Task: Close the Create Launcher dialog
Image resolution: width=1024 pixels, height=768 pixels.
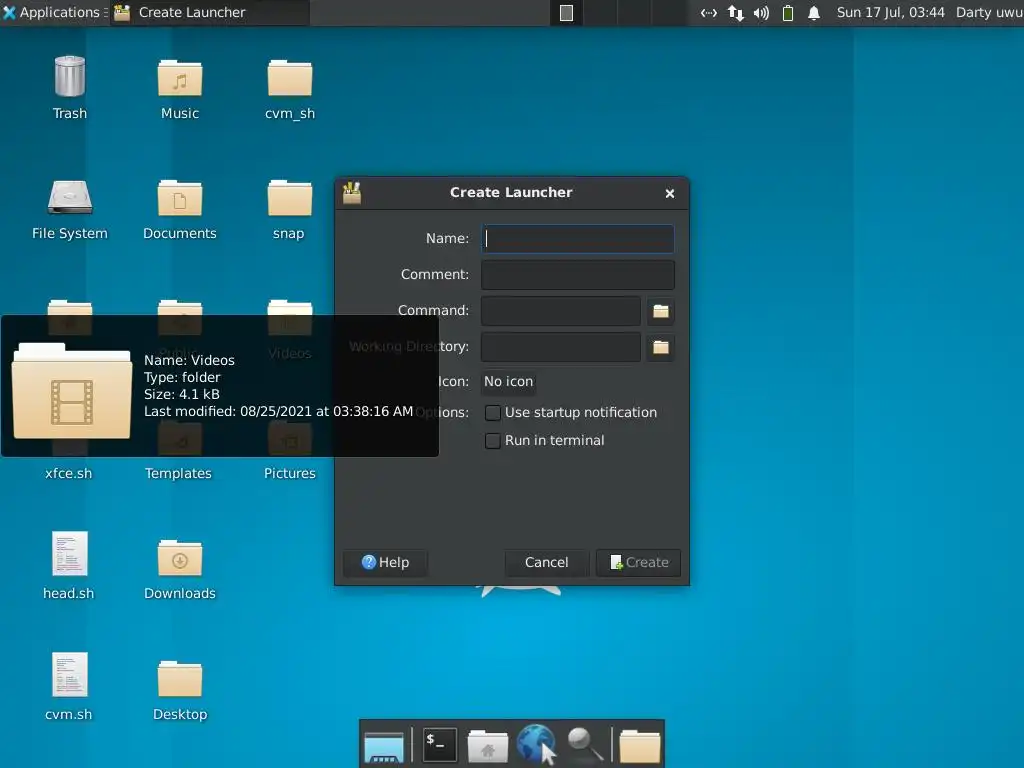Action: point(669,193)
